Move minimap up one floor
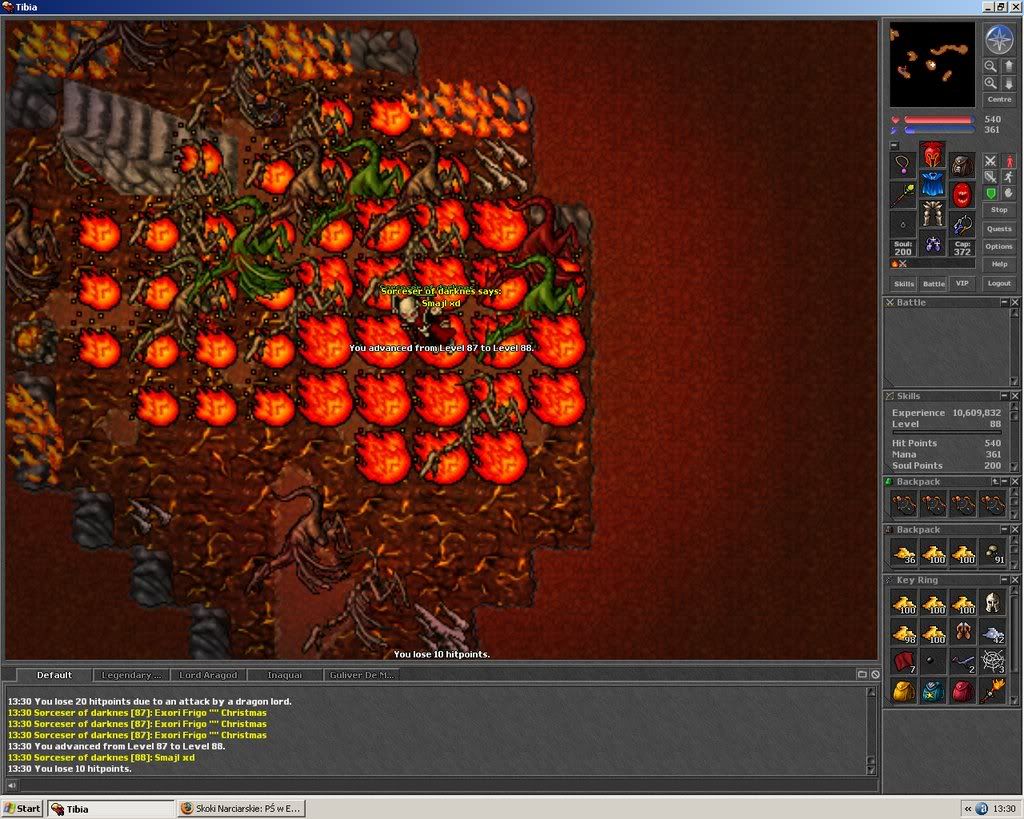1024x819 pixels. click(1008, 66)
